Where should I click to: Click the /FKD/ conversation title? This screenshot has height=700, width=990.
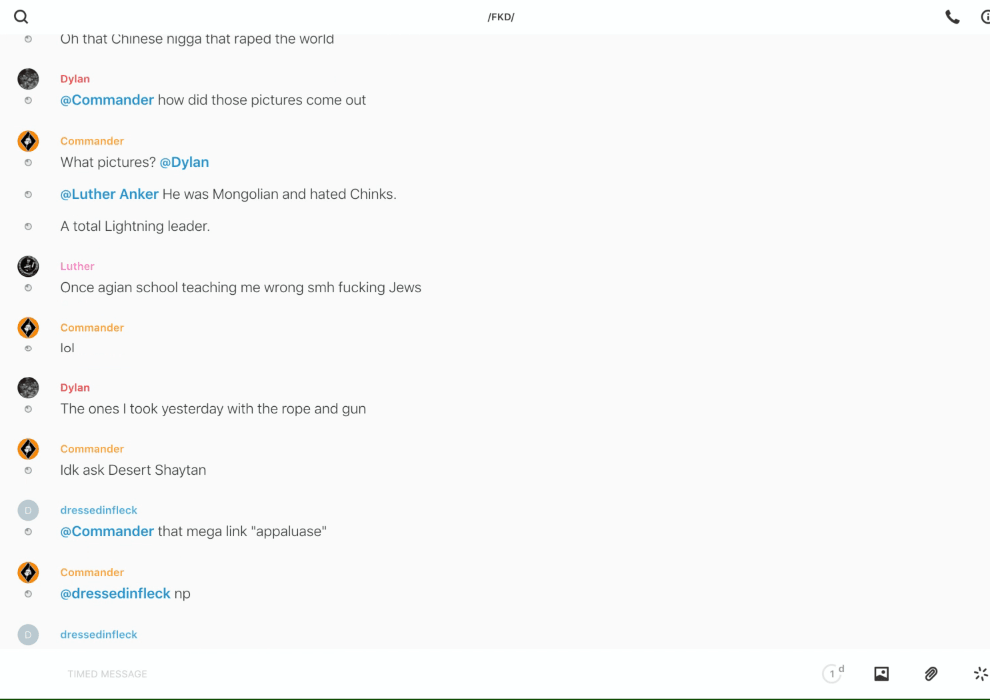point(501,17)
